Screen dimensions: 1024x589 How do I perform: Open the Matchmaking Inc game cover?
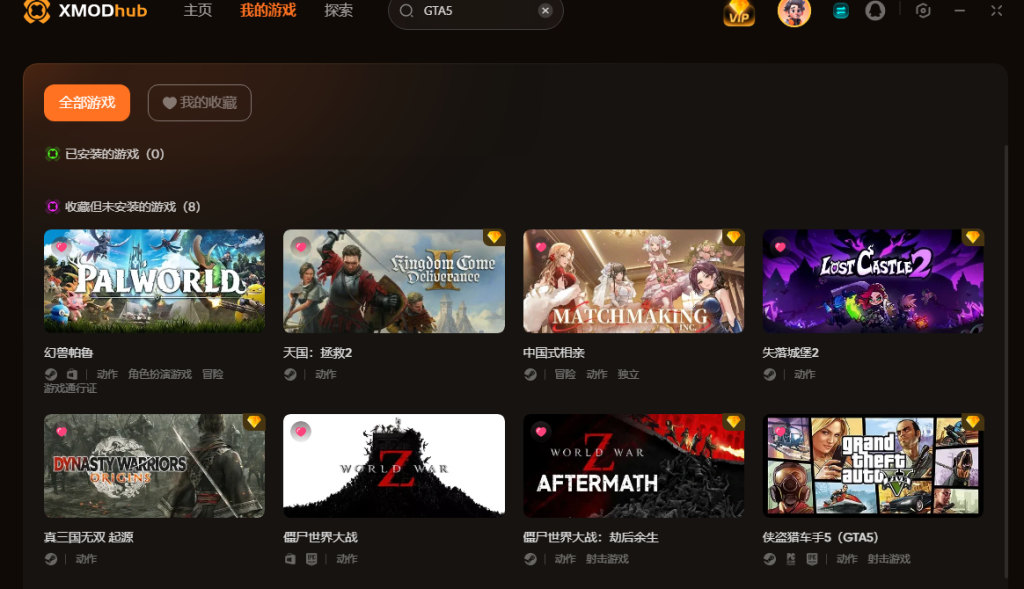[633, 281]
